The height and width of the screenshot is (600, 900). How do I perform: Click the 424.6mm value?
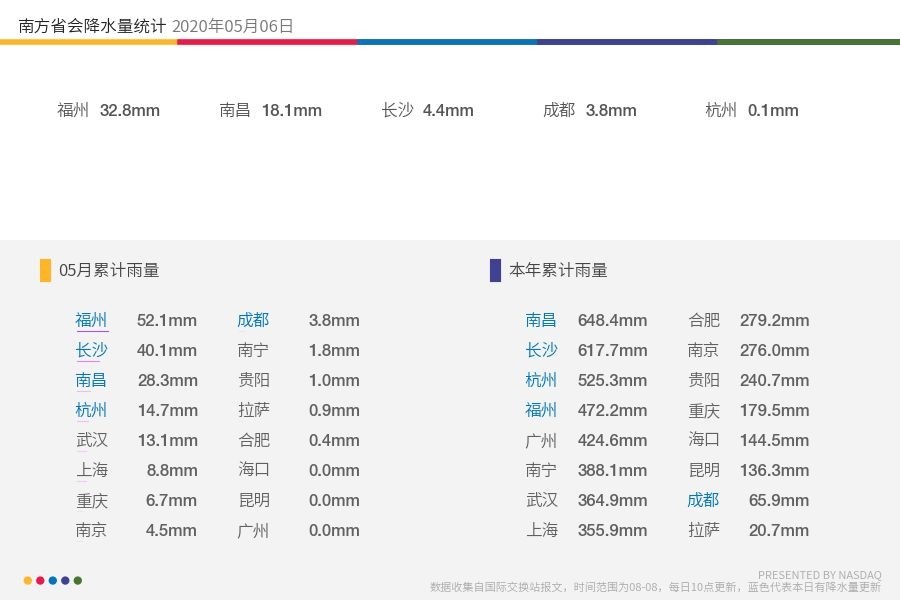pyautogui.click(x=612, y=440)
